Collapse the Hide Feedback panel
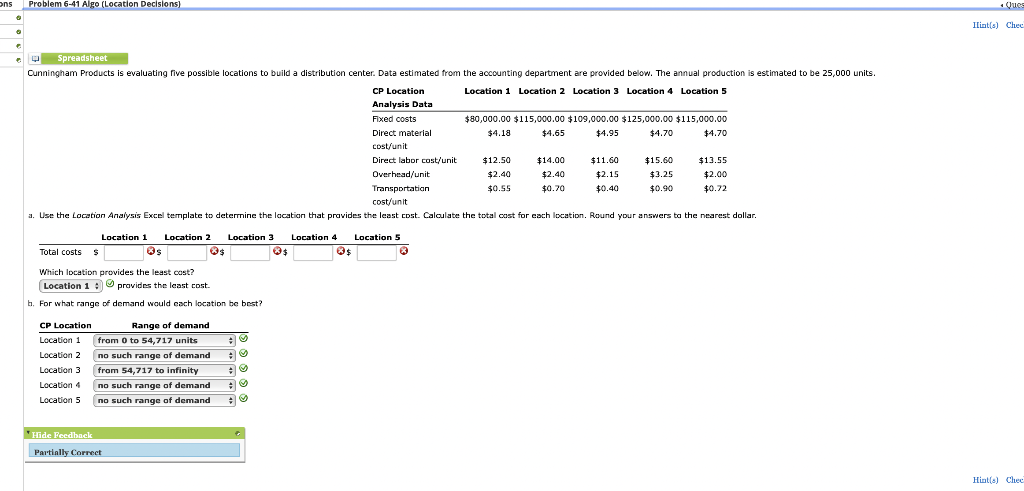This screenshot has width=1024, height=491. 61,435
